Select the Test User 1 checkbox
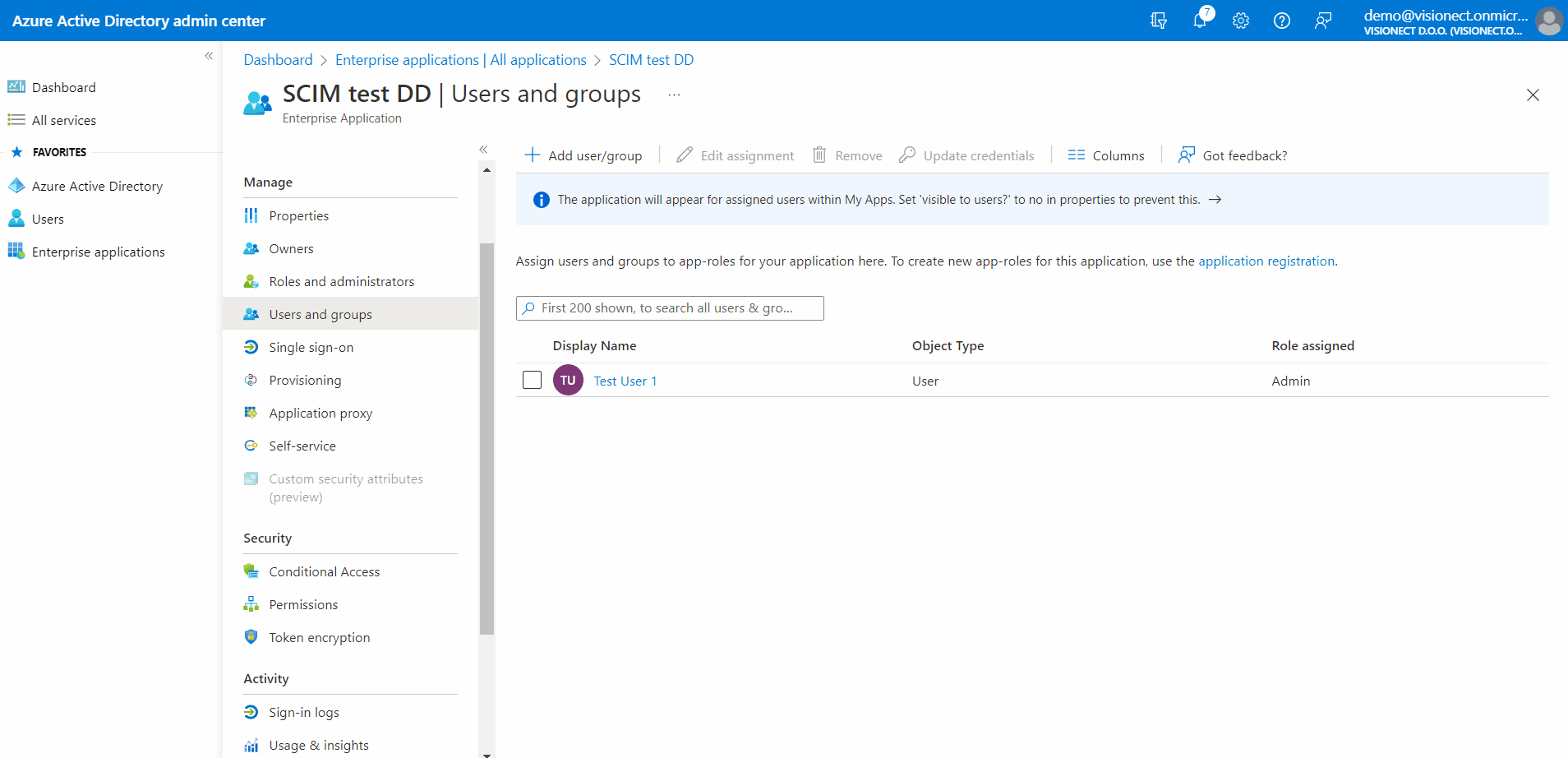 (533, 380)
